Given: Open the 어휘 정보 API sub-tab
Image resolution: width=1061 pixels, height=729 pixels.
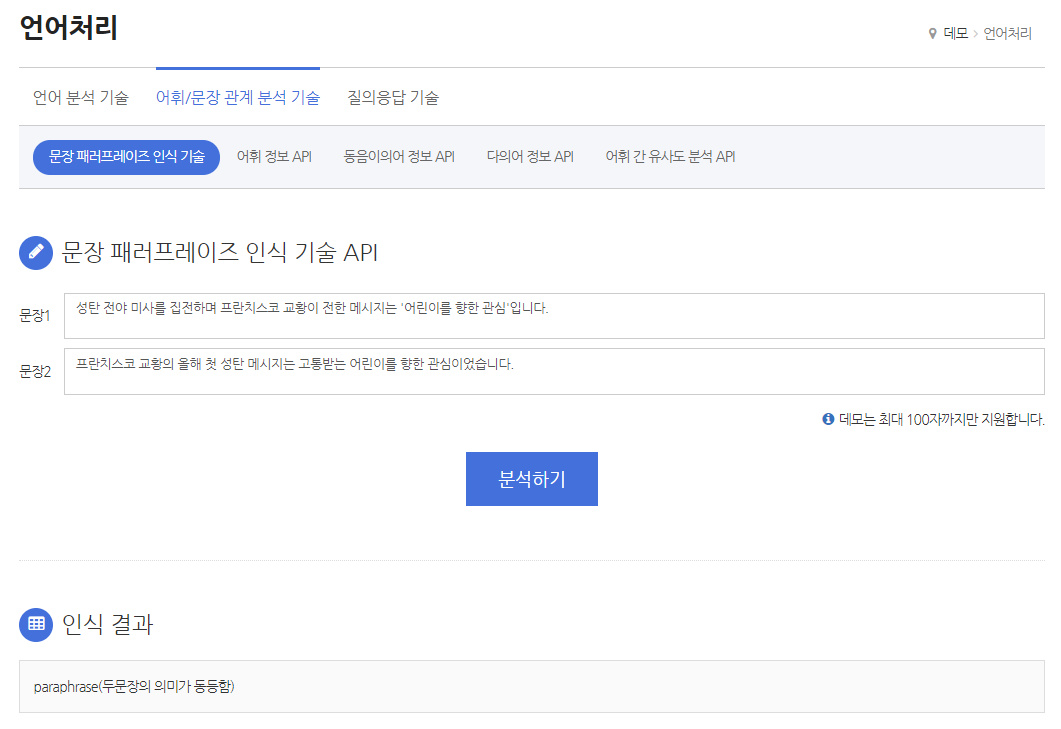Looking at the screenshot, I should click(274, 157).
